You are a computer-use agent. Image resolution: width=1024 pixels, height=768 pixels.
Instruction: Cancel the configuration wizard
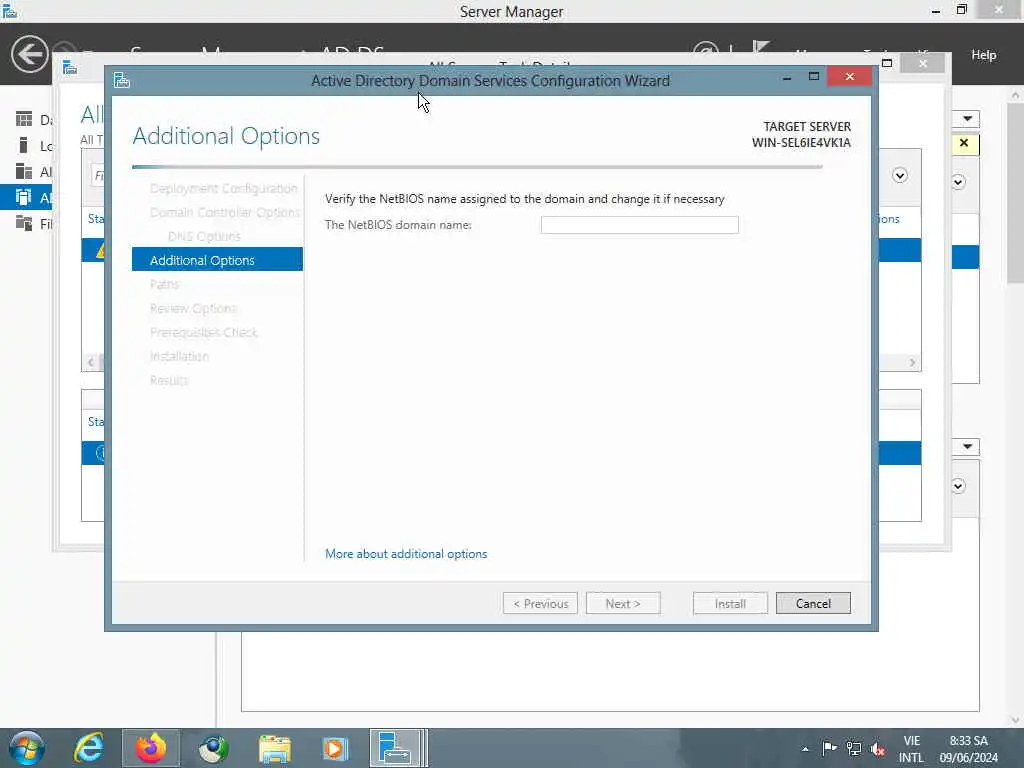tap(813, 603)
